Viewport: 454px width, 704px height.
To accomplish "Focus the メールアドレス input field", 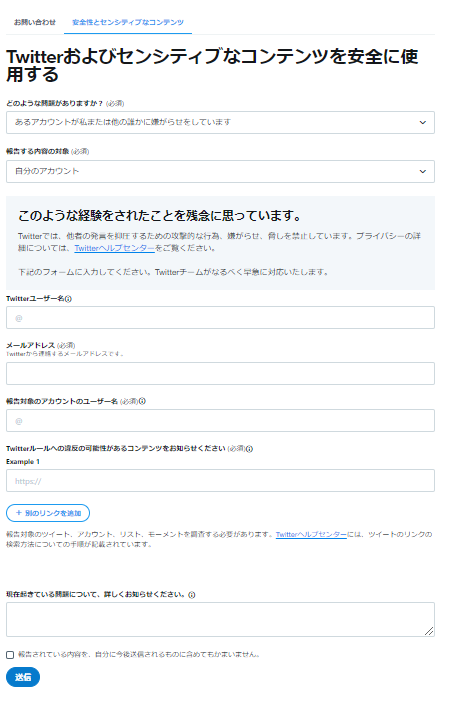I will point(220,373).
